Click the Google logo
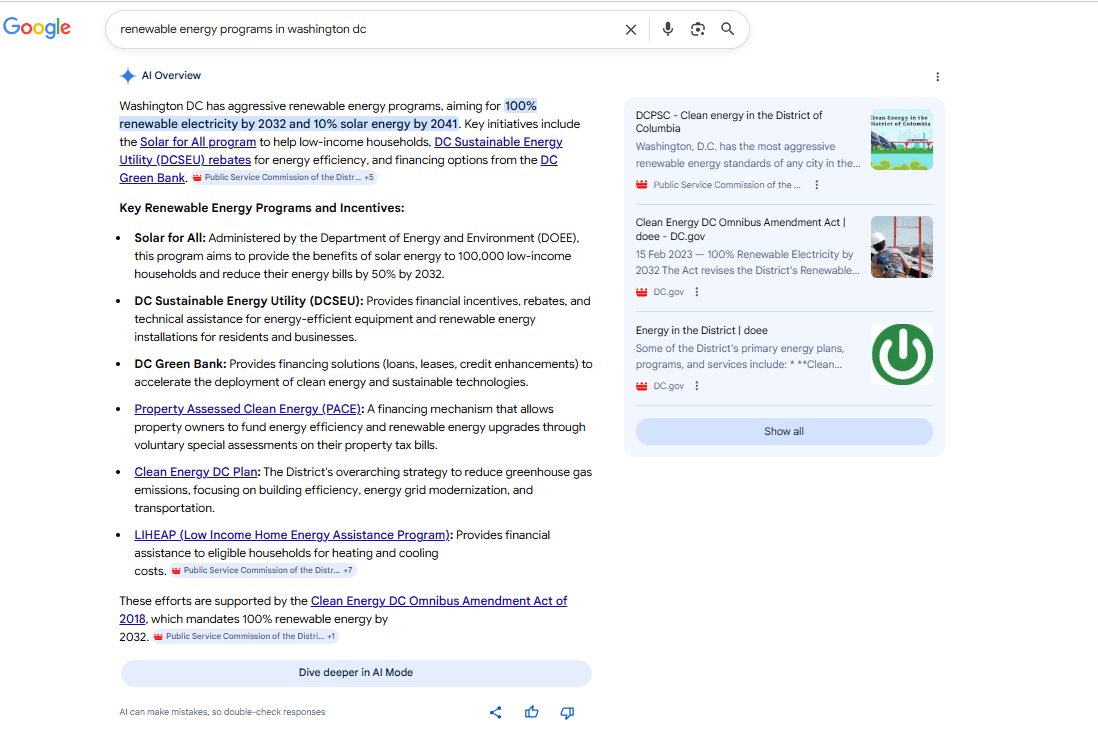The height and width of the screenshot is (744, 1098). click(37, 28)
